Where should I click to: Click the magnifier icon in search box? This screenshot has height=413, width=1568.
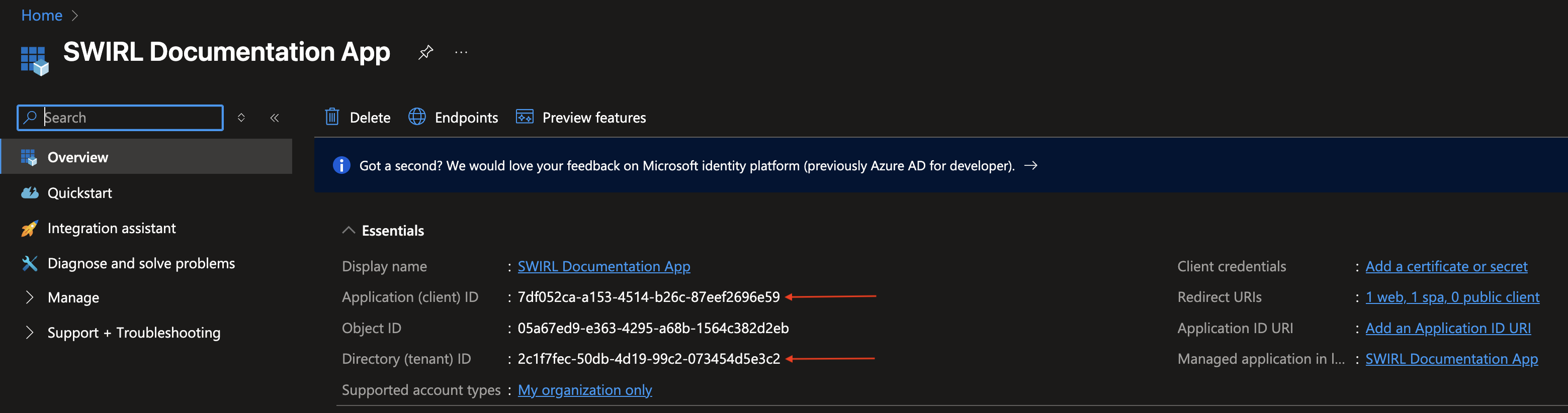[x=31, y=117]
